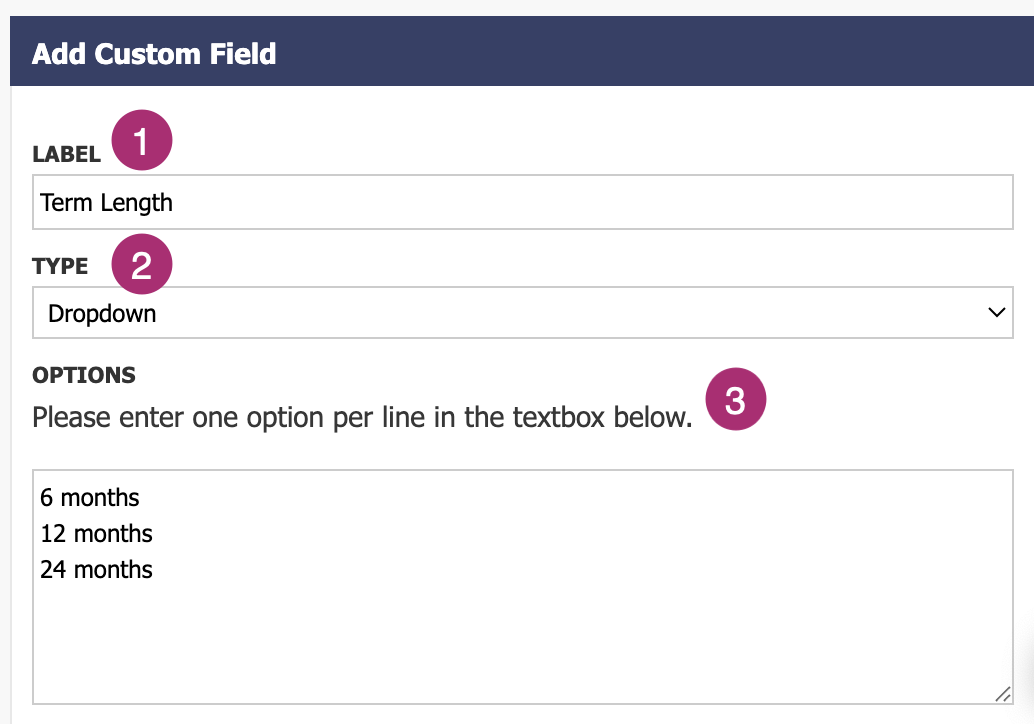Click the TYPE field caption
1034x724 pixels.
point(62,266)
